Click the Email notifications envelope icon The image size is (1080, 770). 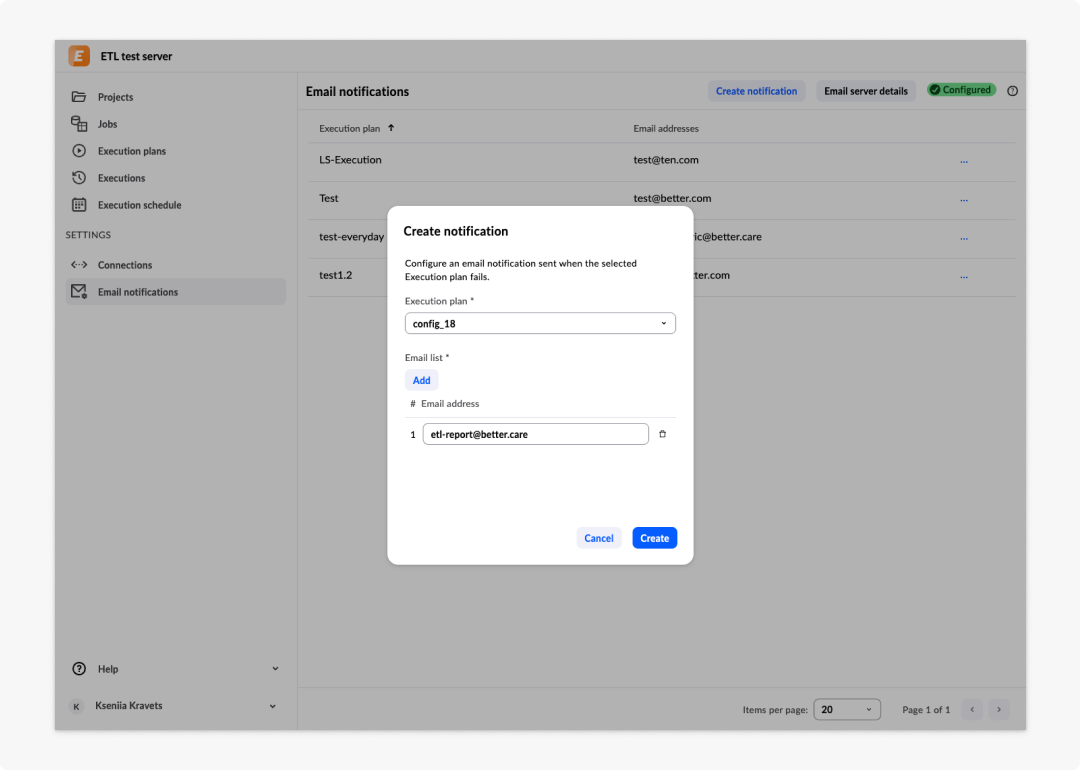pos(79,291)
